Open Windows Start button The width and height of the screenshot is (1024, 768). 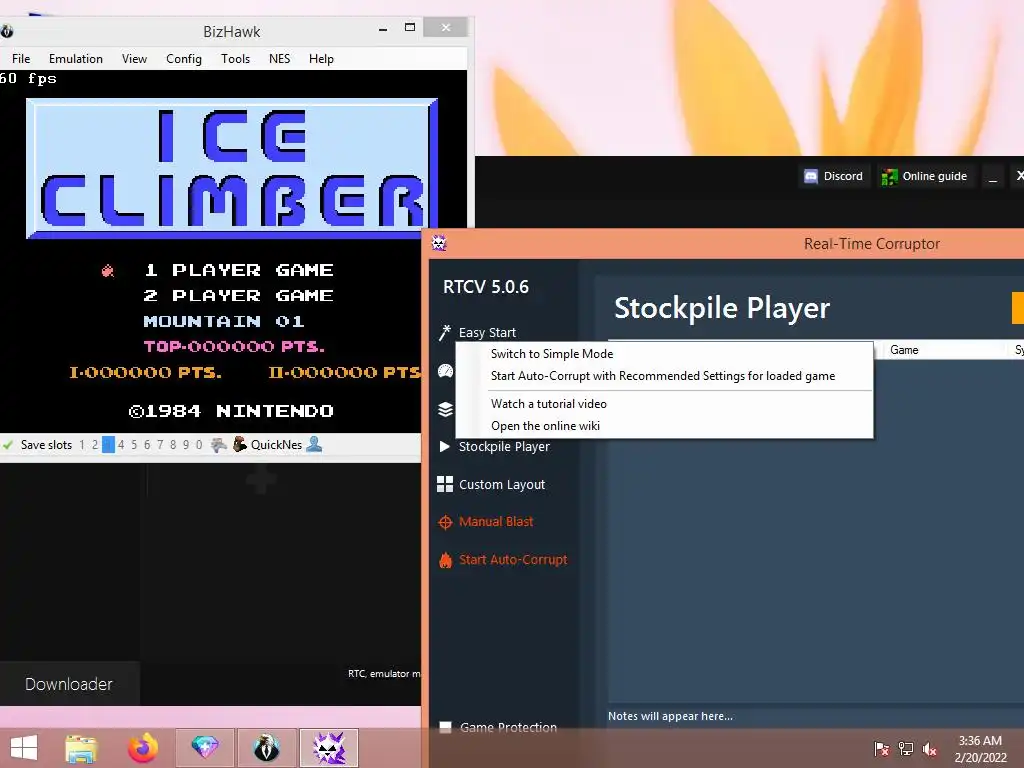click(x=24, y=748)
